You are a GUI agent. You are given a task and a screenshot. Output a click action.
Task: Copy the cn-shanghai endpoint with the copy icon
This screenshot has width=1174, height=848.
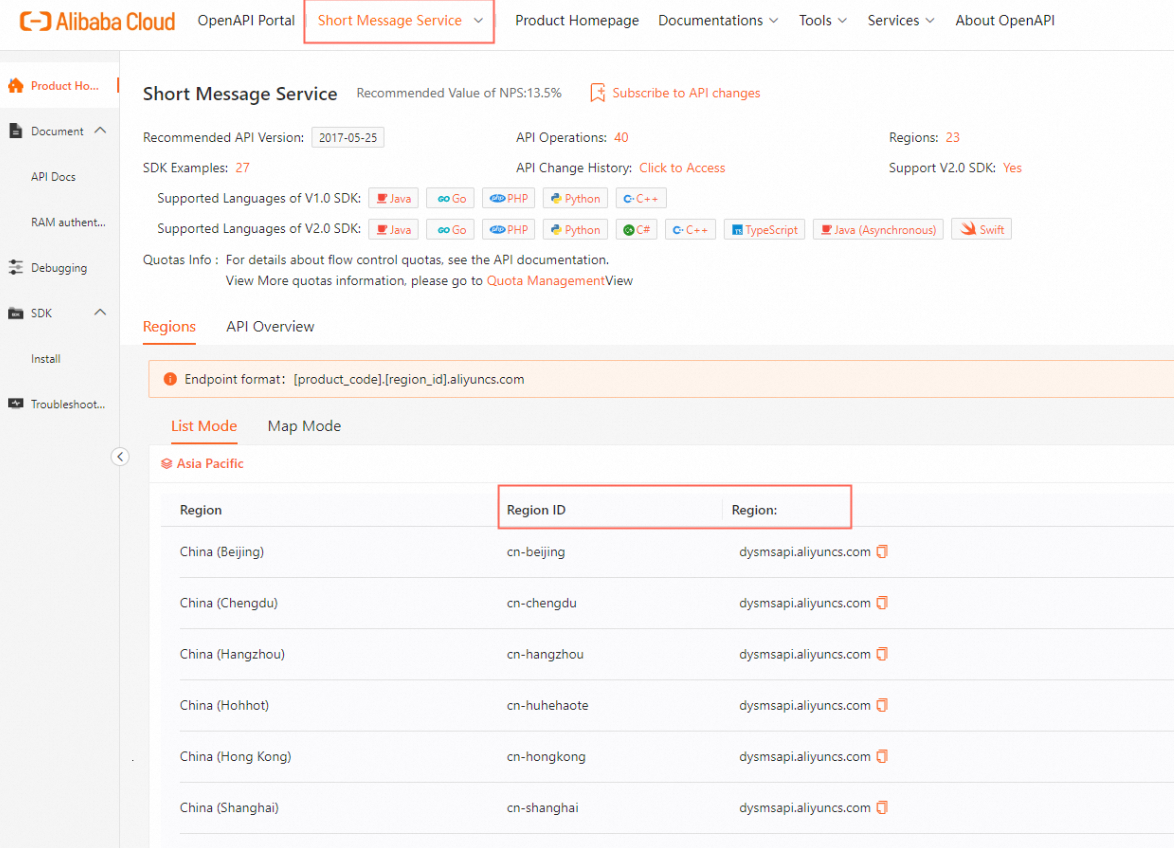882,808
